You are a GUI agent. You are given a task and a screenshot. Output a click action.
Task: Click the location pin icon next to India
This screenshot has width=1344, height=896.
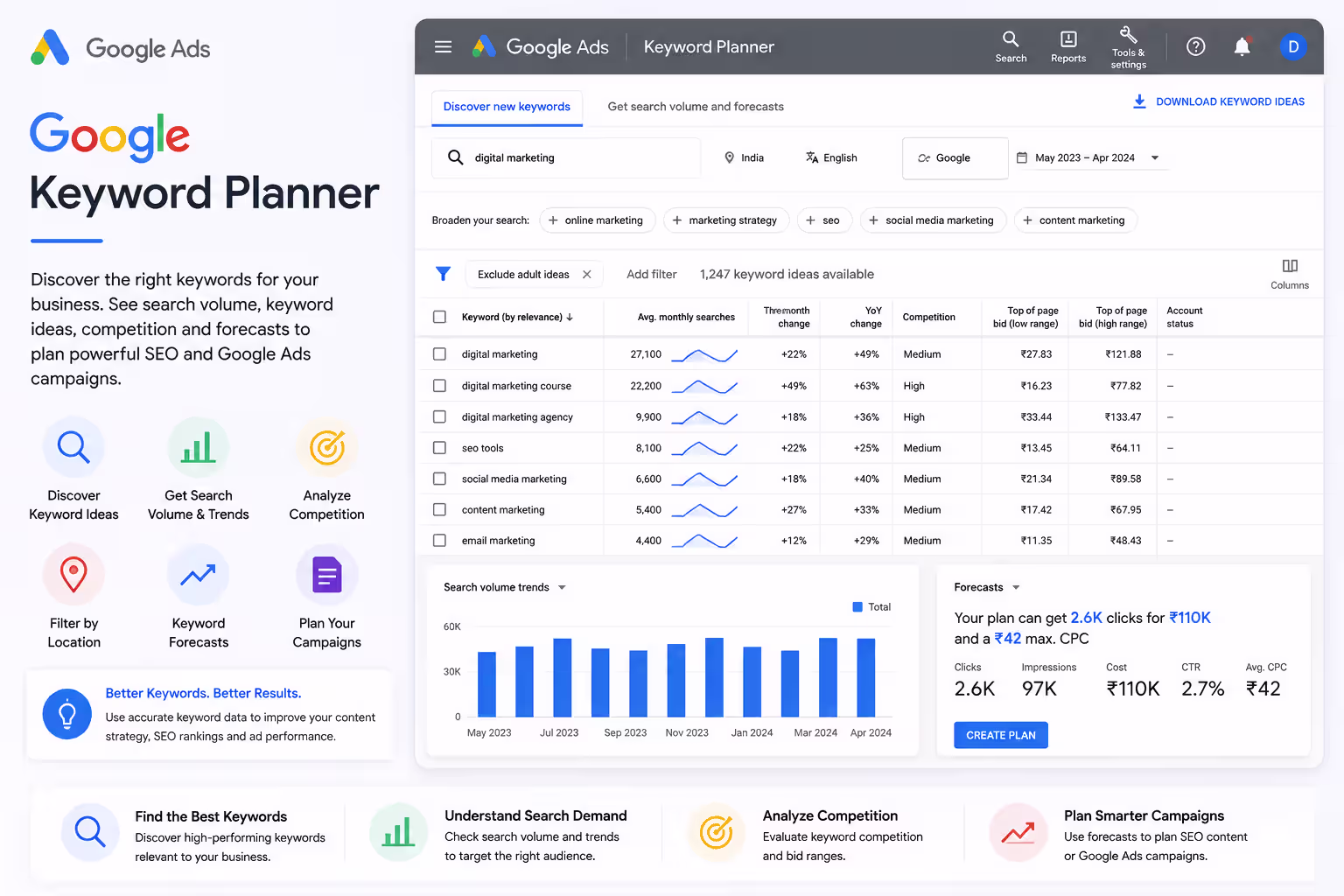(x=729, y=157)
